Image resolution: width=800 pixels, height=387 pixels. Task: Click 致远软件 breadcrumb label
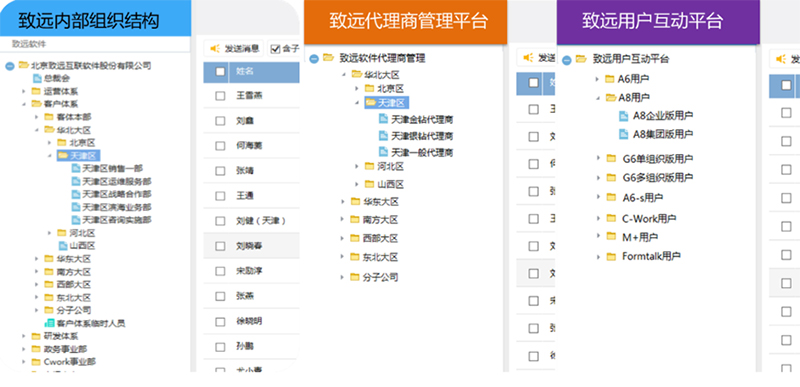coord(29,44)
